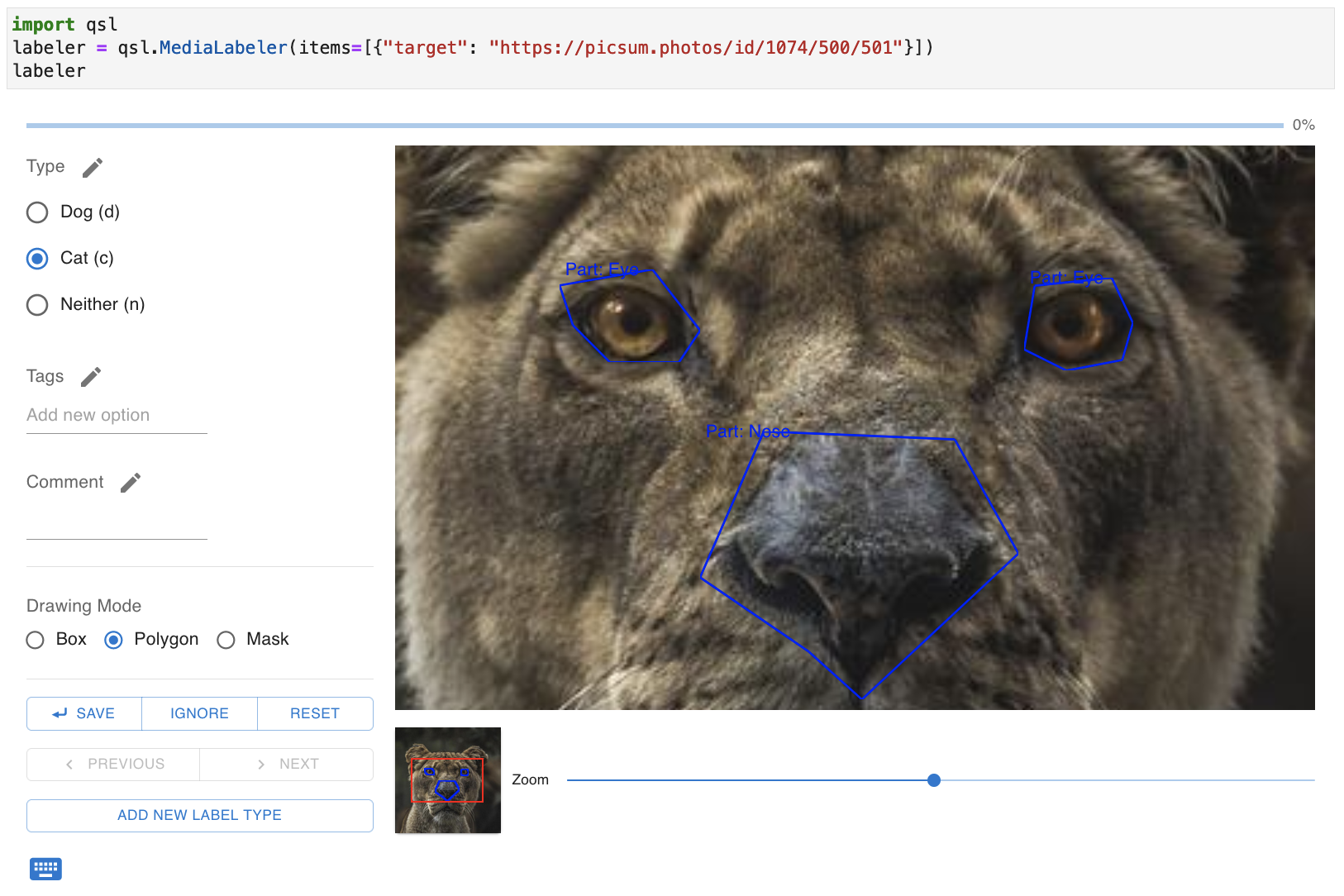Reset the labels
The height and width of the screenshot is (896, 1344).
(x=315, y=713)
